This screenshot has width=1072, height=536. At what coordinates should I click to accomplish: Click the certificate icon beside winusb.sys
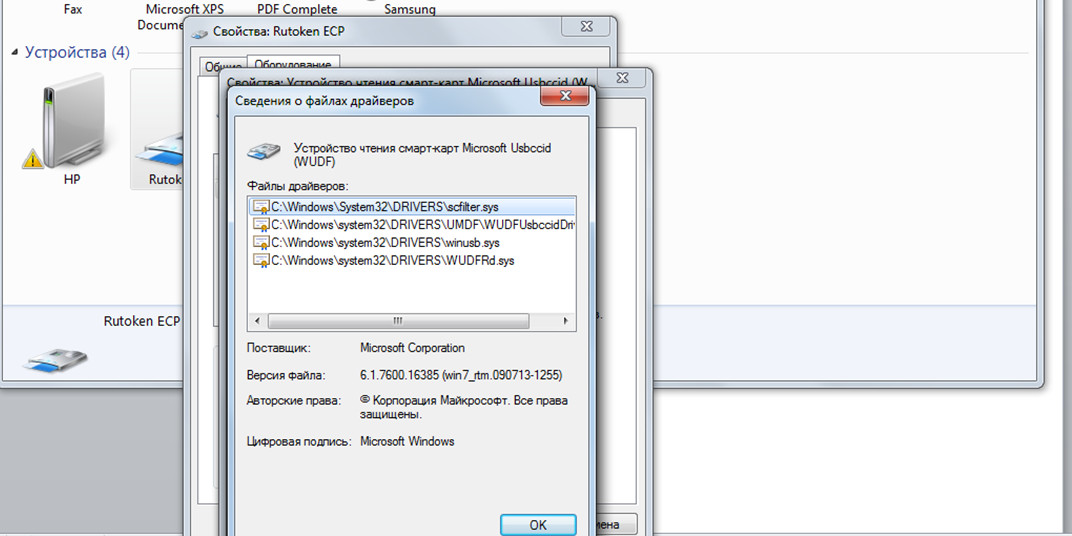[x=261, y=242]
